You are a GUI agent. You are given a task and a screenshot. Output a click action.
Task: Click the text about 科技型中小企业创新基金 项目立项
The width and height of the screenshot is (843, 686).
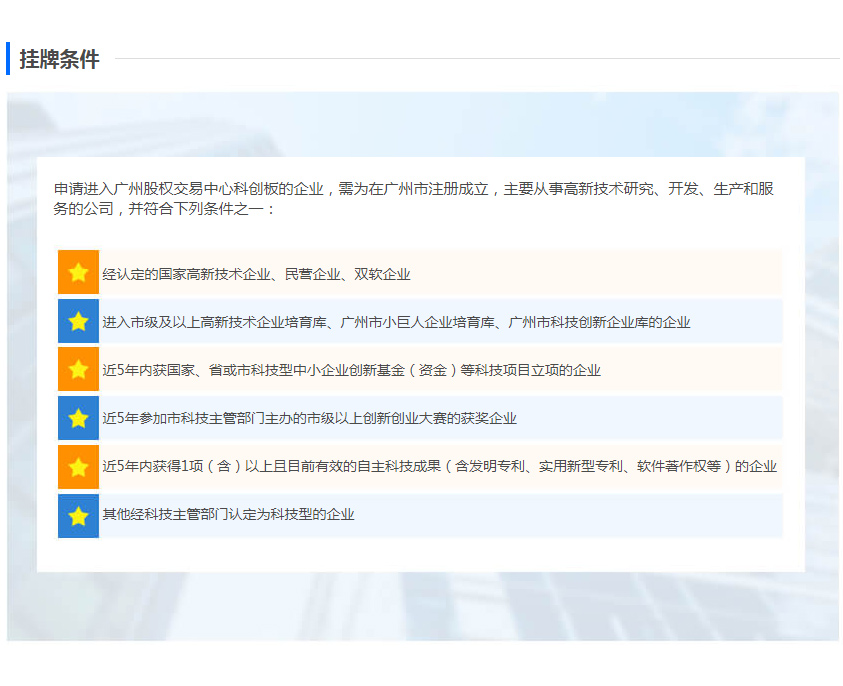click(351, 370)
